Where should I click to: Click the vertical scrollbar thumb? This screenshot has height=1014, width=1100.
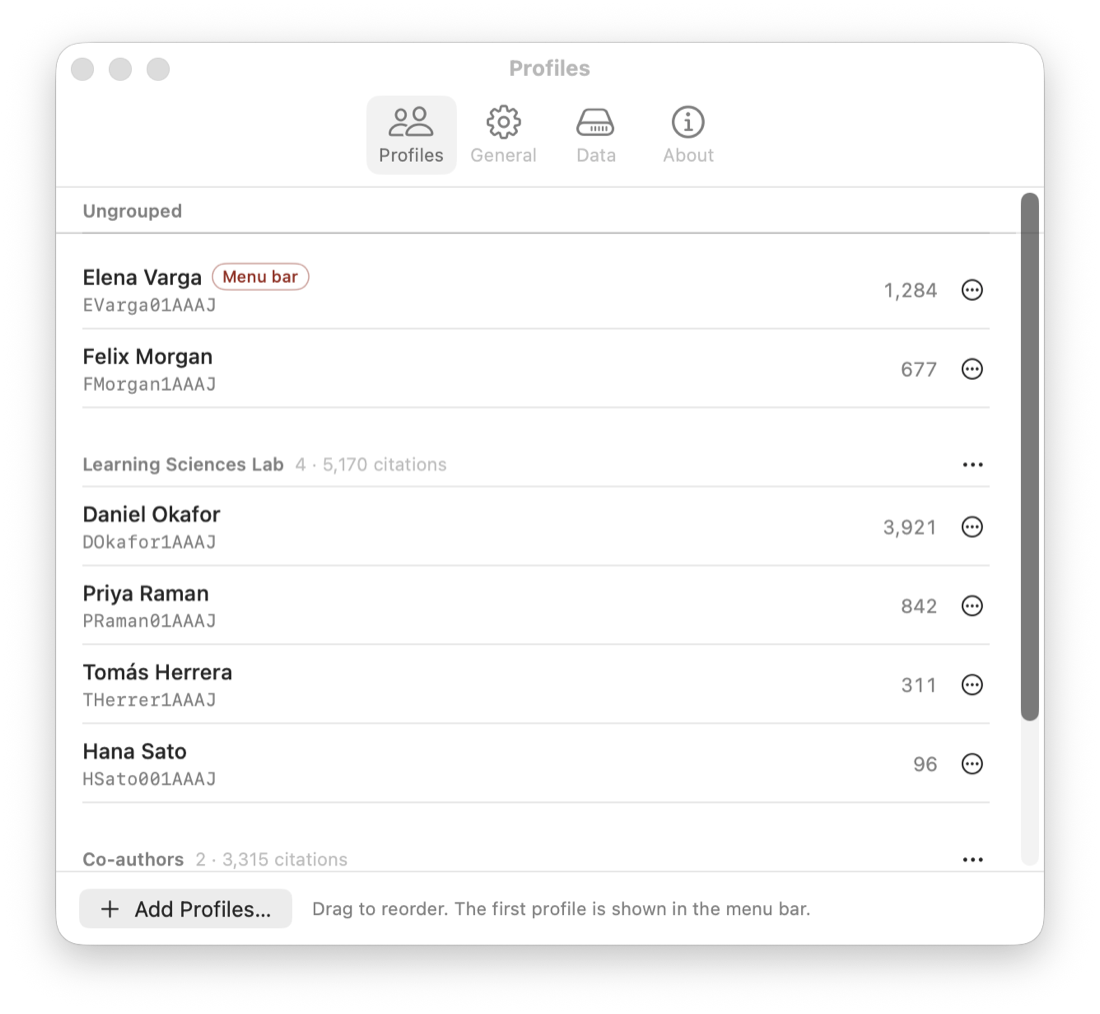(x=1029, y=457)
